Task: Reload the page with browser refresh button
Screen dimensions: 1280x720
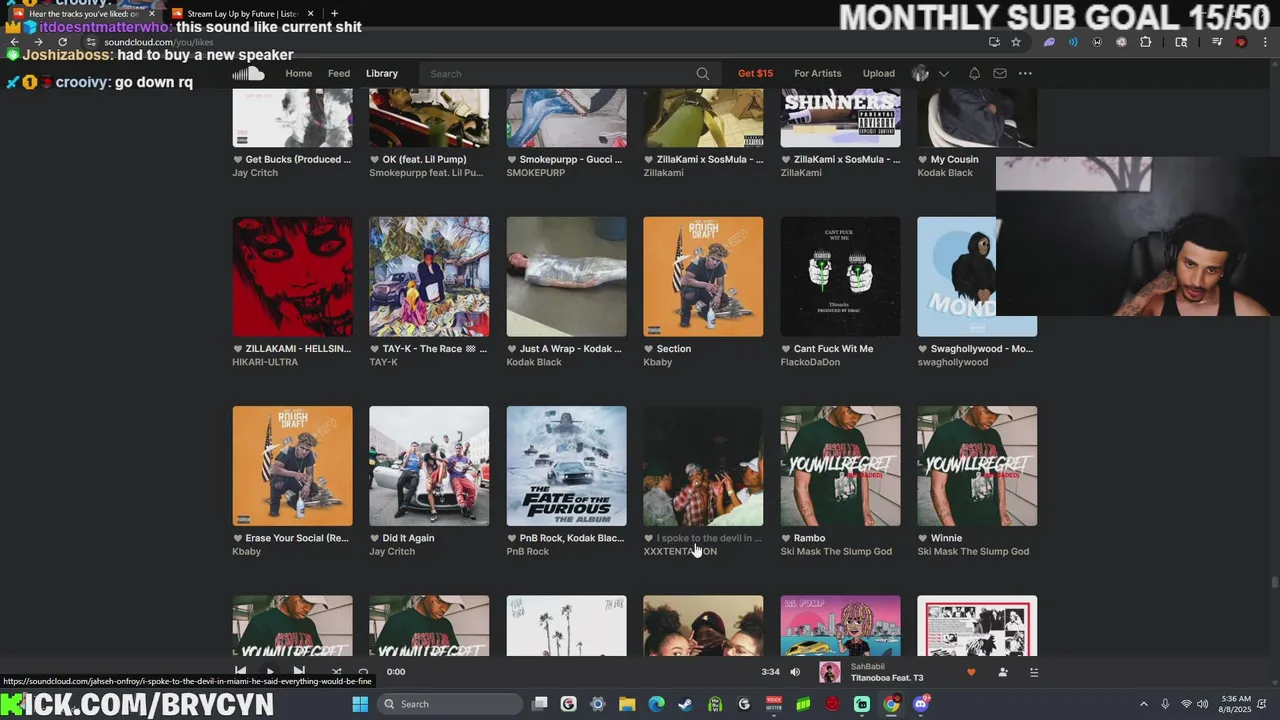Action: [62, 42]
